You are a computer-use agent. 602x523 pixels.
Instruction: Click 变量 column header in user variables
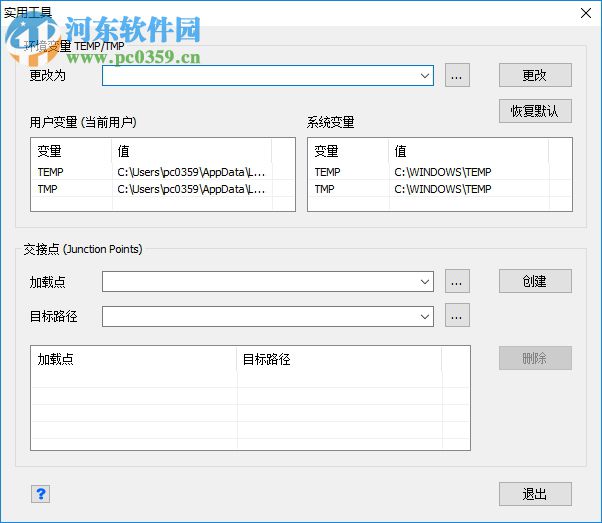71,151
